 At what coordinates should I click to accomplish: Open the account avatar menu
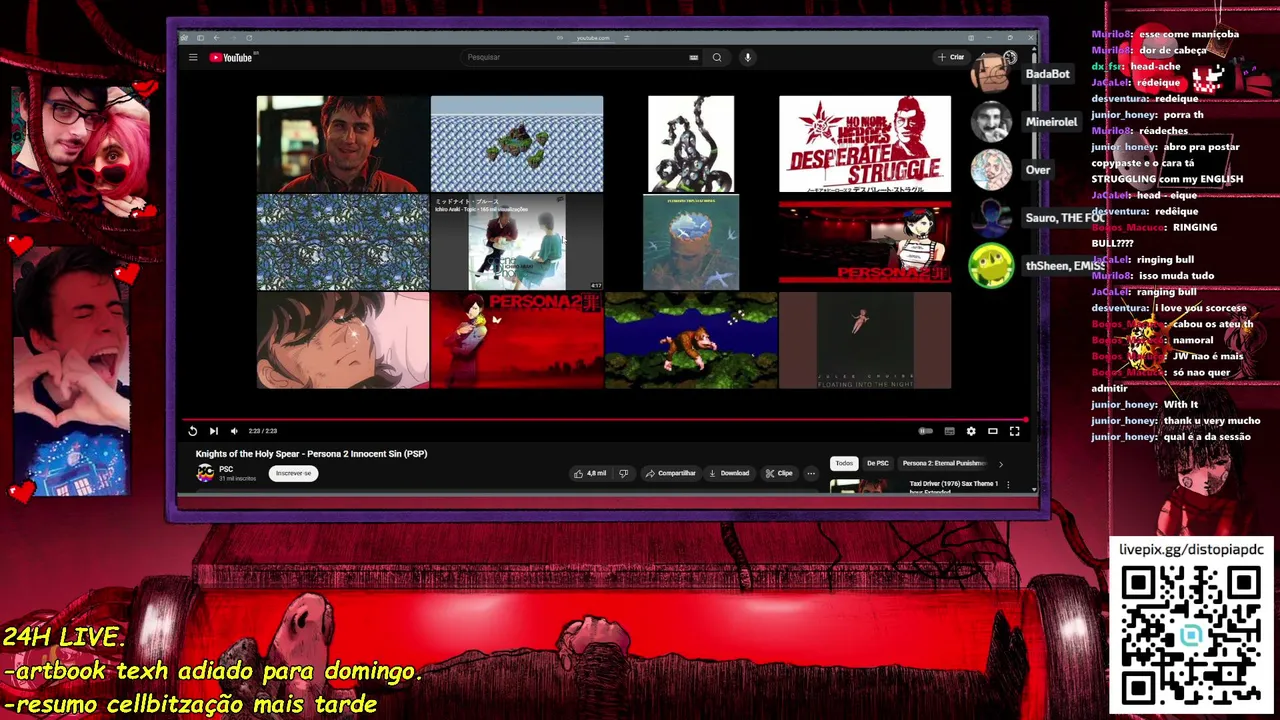[x=1010, y=57]
